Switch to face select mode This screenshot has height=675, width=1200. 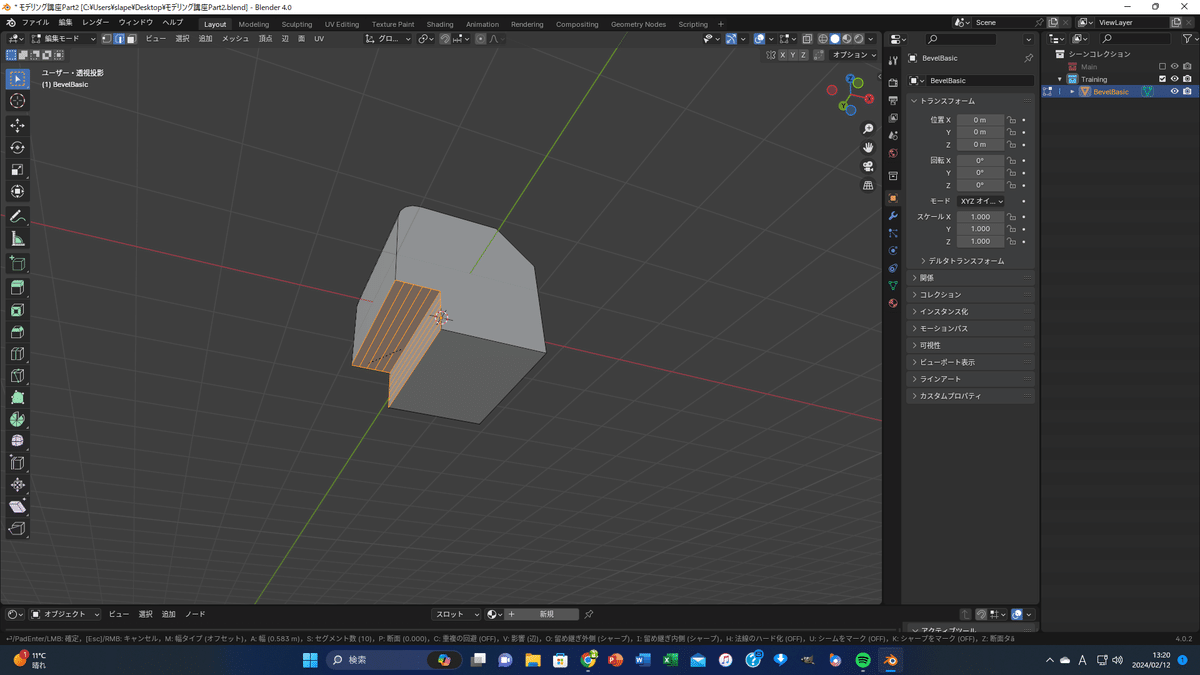[131, 39]
